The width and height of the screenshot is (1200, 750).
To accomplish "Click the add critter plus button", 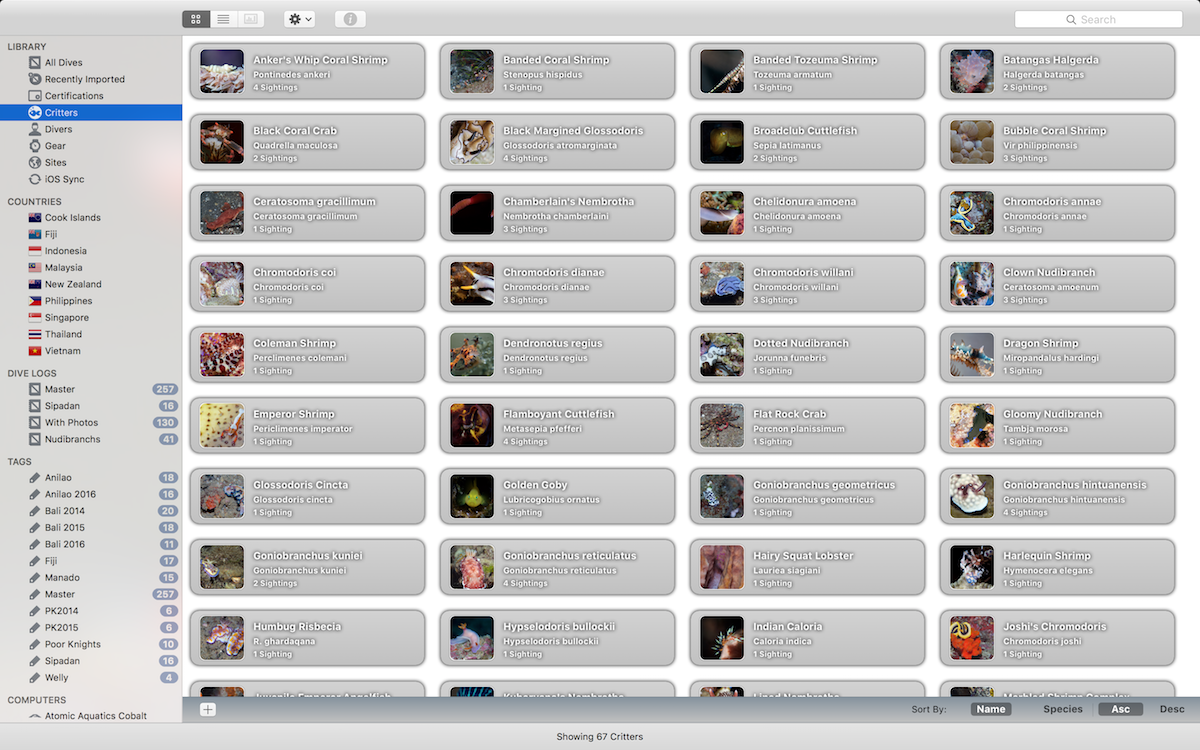I will tap(207, 709).
